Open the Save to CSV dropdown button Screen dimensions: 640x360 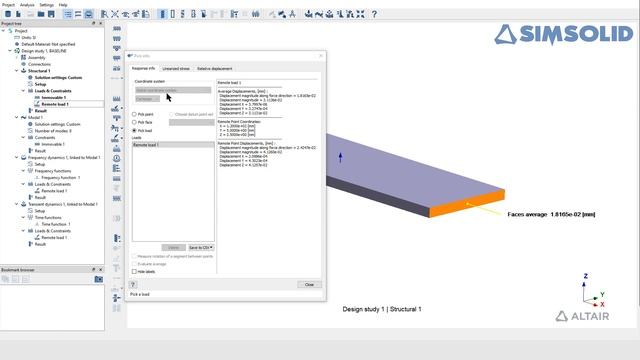coord(201,247)
